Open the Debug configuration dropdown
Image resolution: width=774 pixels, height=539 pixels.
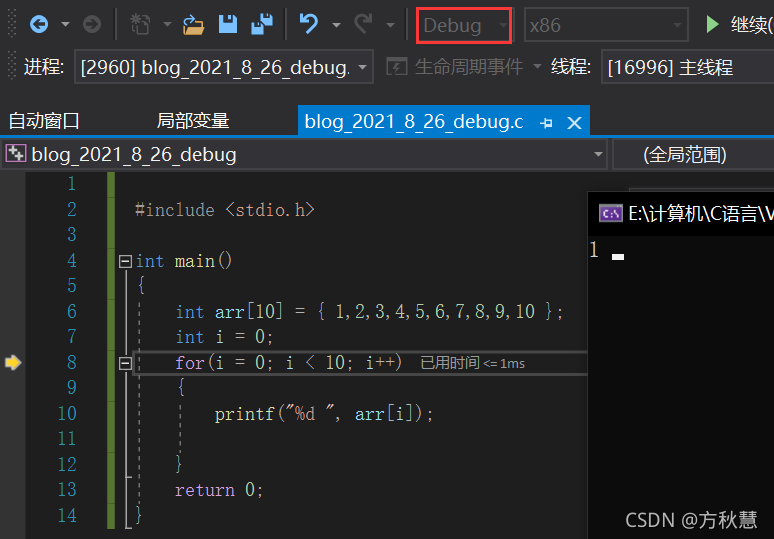pos(464,25)
